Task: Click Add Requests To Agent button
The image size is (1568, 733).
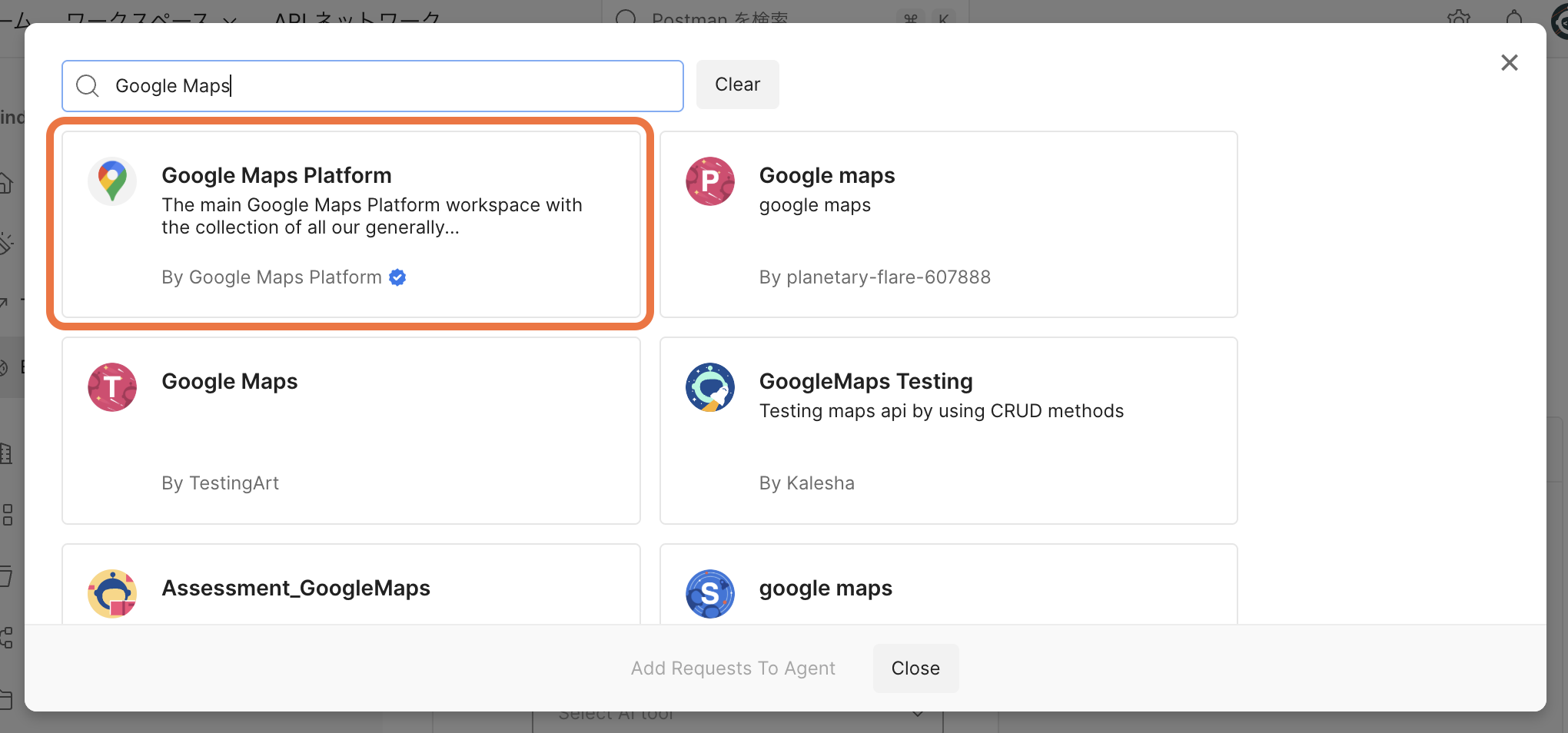Action: [733, 668]
